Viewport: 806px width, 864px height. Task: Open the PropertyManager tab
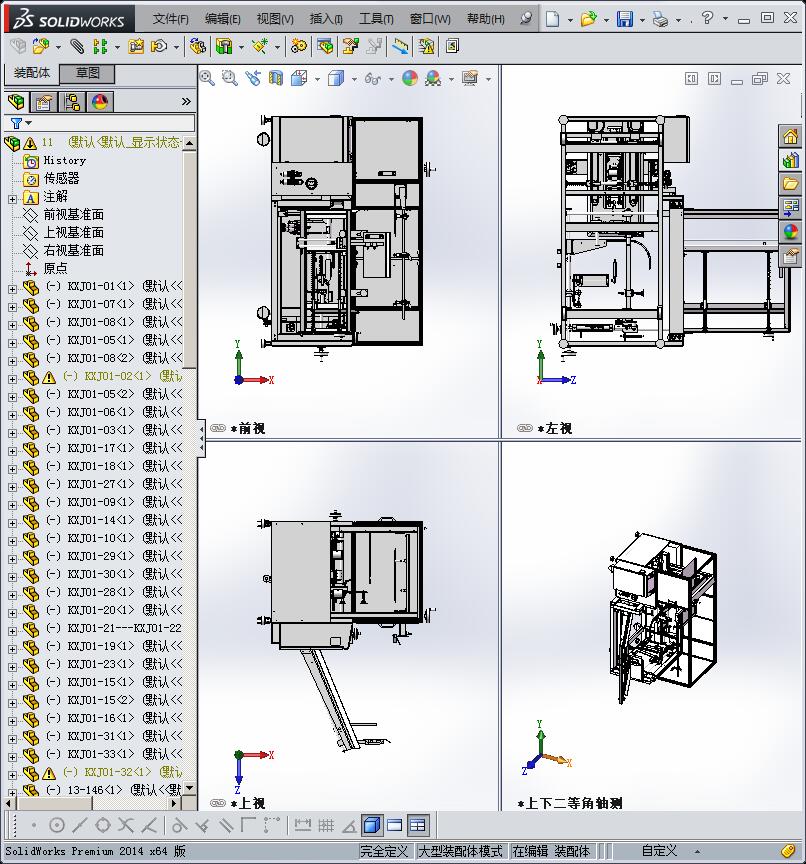pos(43,102)
